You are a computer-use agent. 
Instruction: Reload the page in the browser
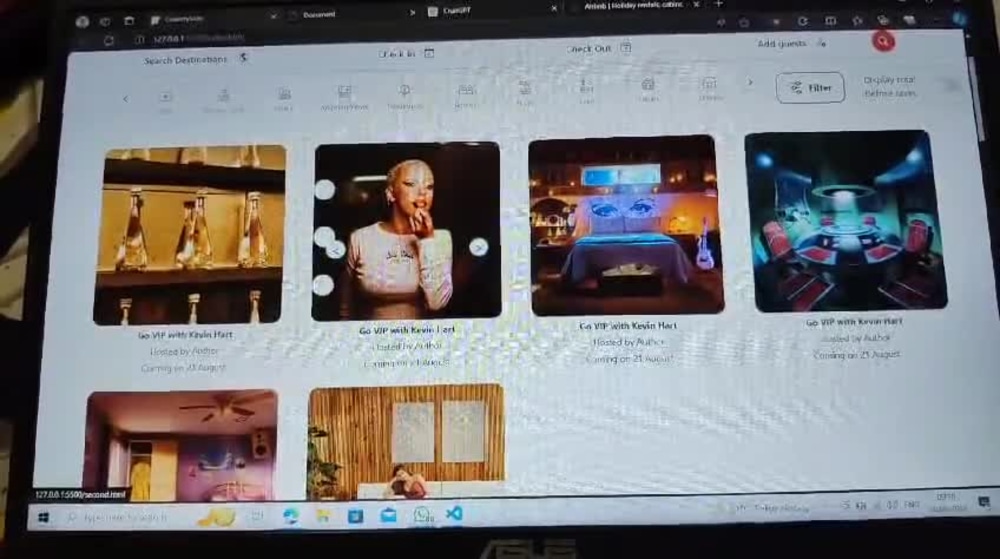pyautogui.click(x=109, y=41)
